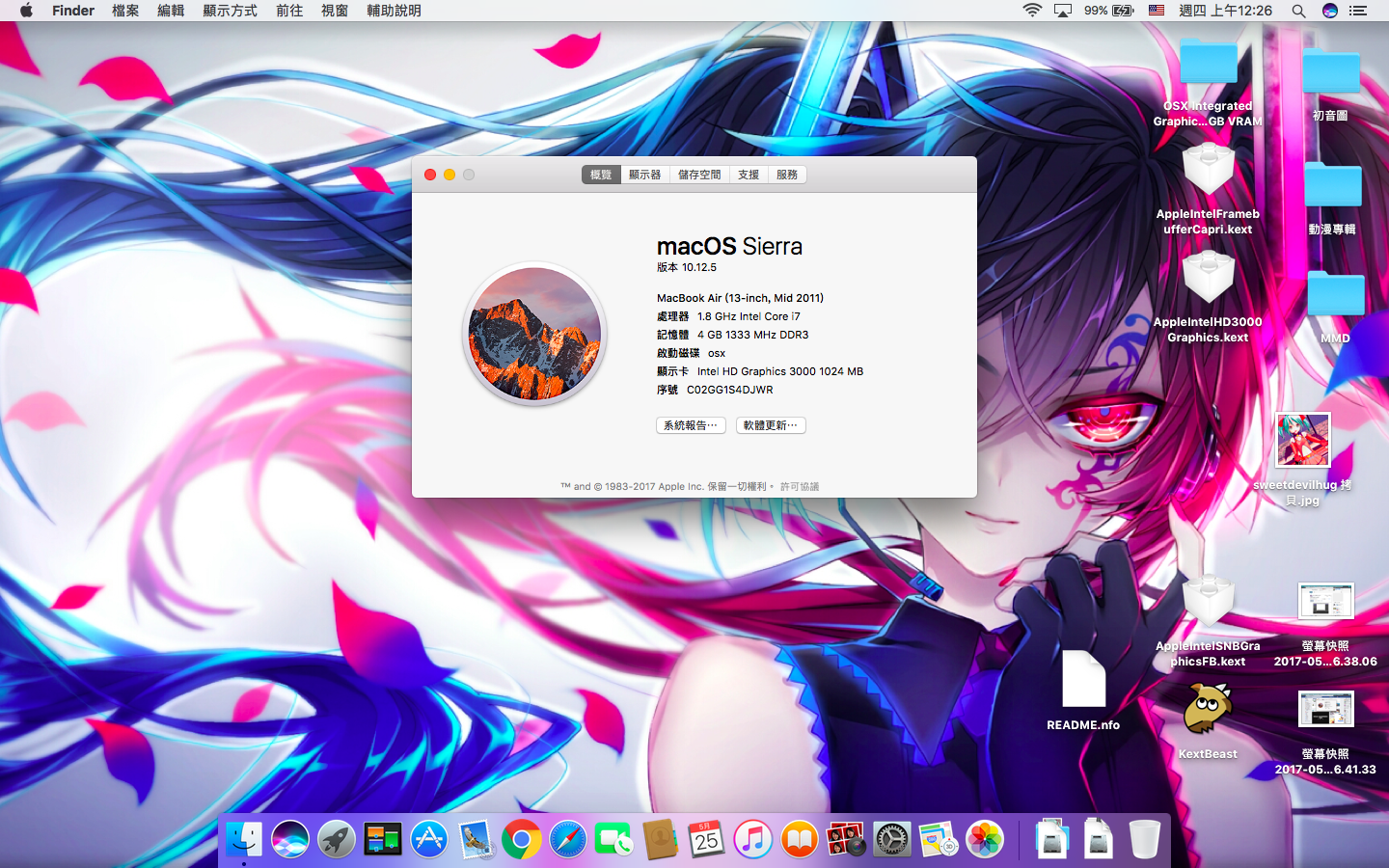Screen dimensions: 1389x868
Task: Open Calendar showing 25 in Dock
Action: (707, 839)
